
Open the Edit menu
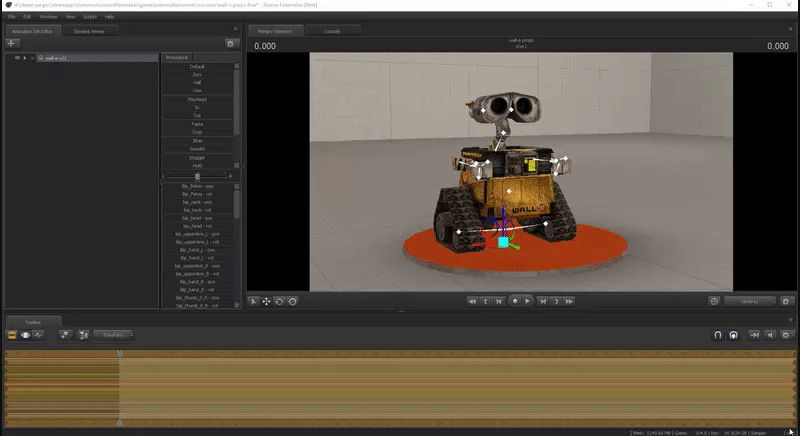point(27,17)
